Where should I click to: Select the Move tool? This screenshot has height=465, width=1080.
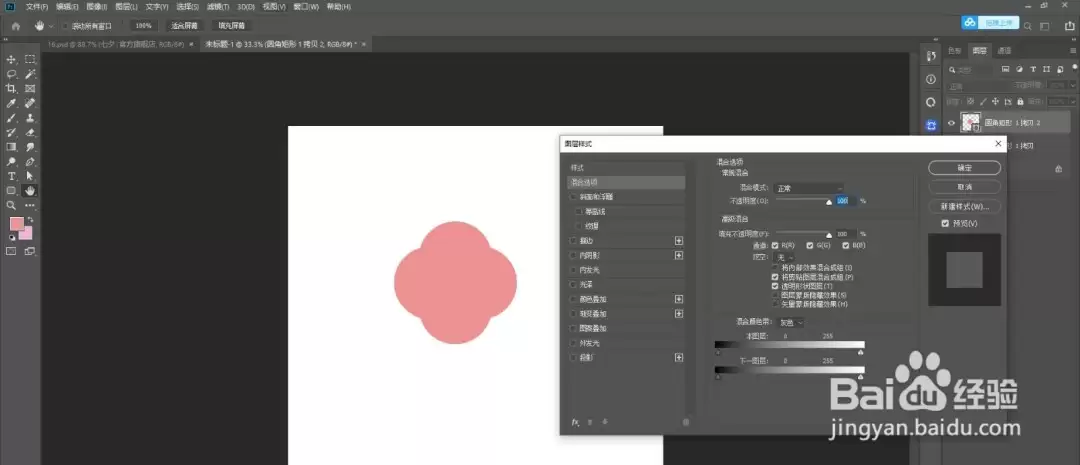tap(12, 59)
